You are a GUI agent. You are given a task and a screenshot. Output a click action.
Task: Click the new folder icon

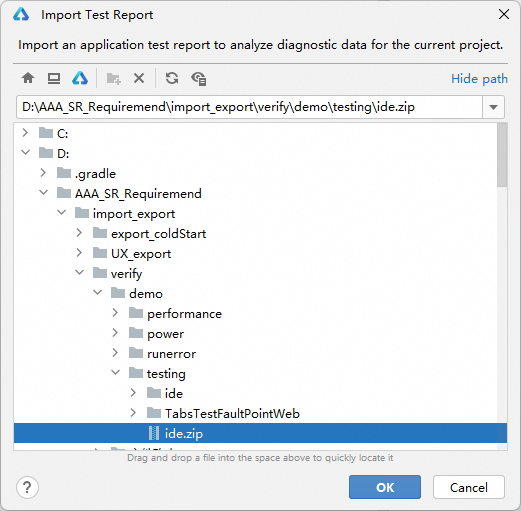(114, 79)
